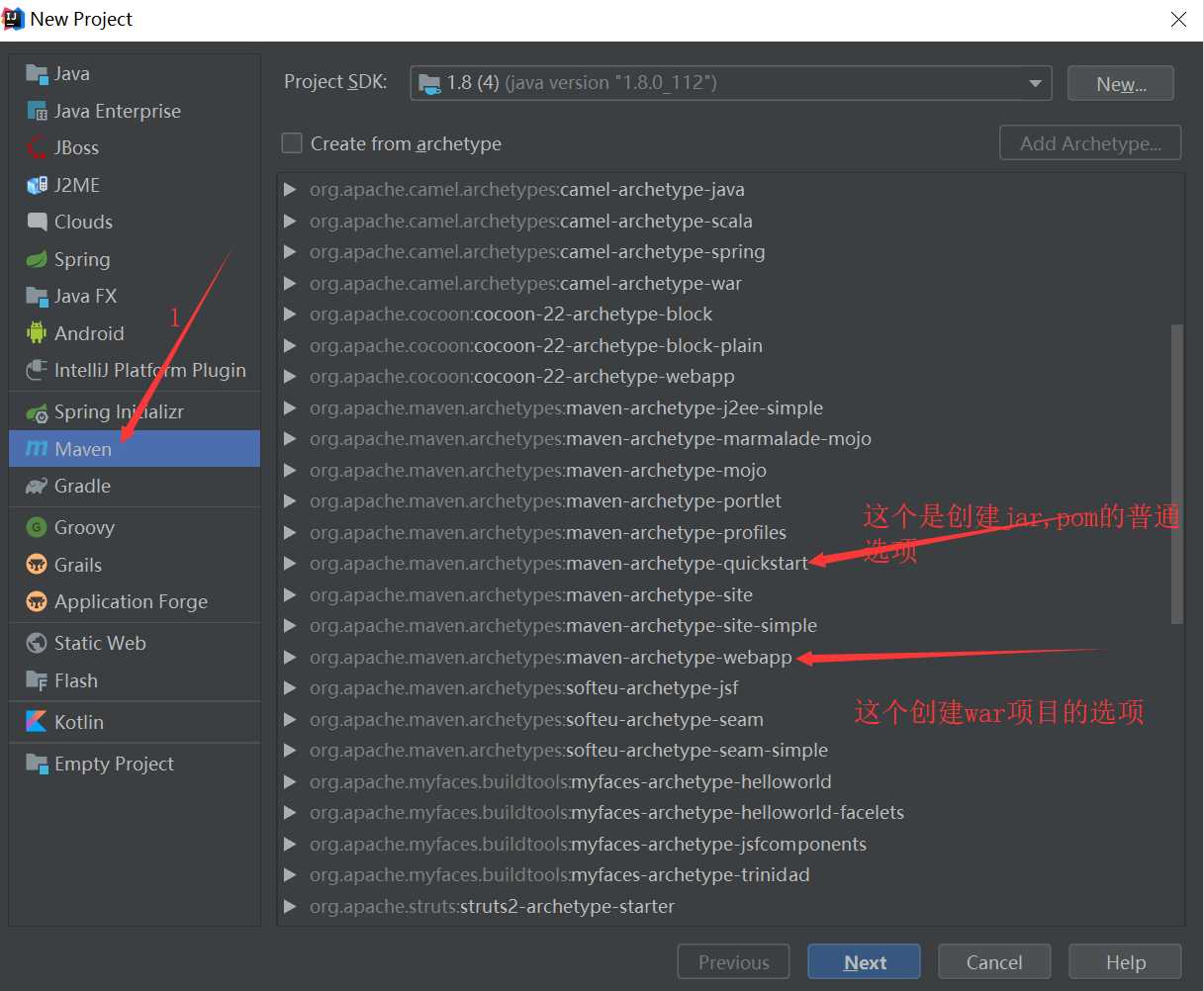
Task: Select Kotlin project type
Action: (x=135, y=722)
